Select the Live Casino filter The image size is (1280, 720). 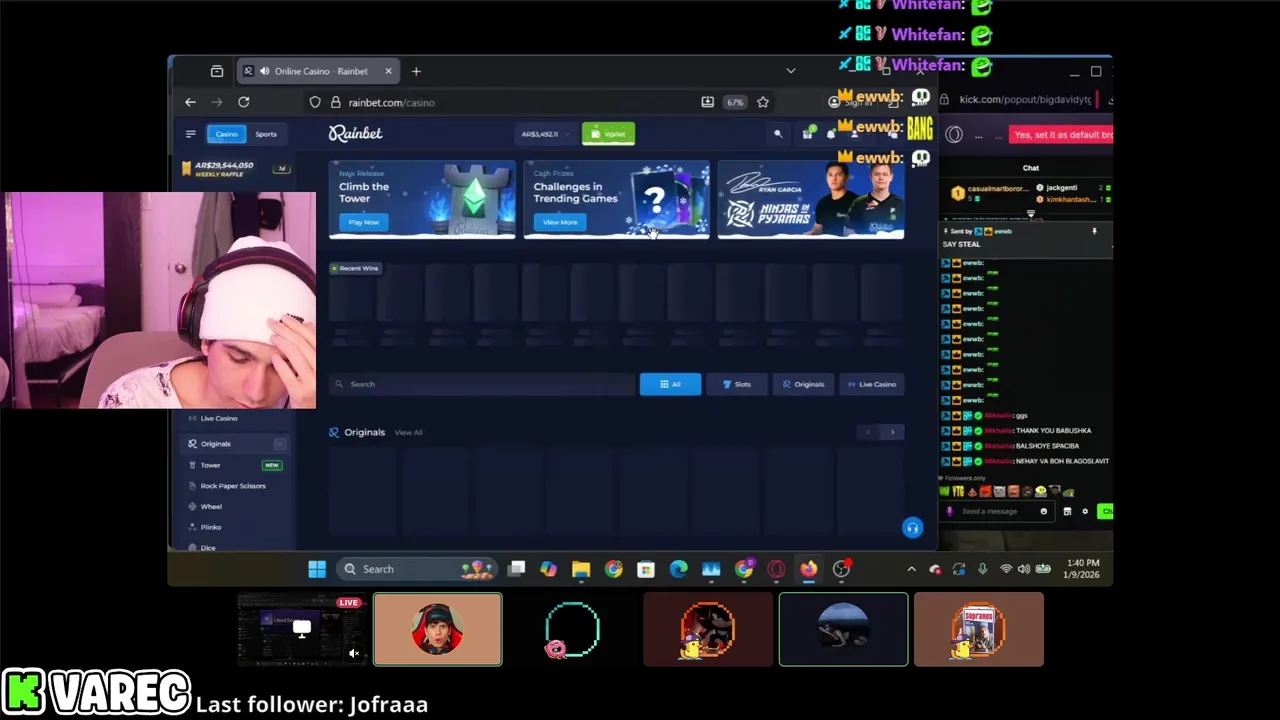pos(872,384)
